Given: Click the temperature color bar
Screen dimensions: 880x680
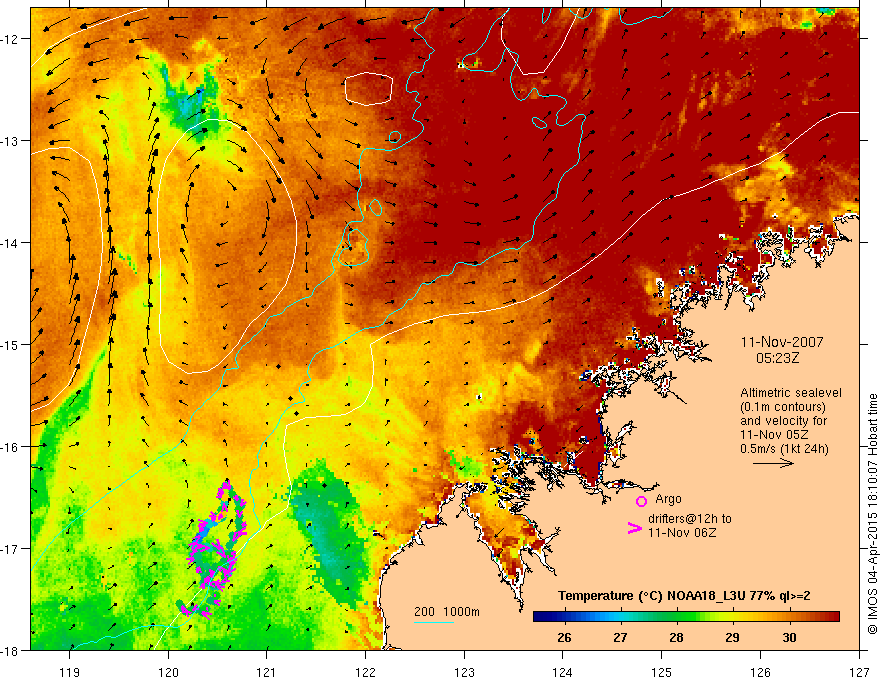Looking at the screenshot, I should [x=686, y=617].
